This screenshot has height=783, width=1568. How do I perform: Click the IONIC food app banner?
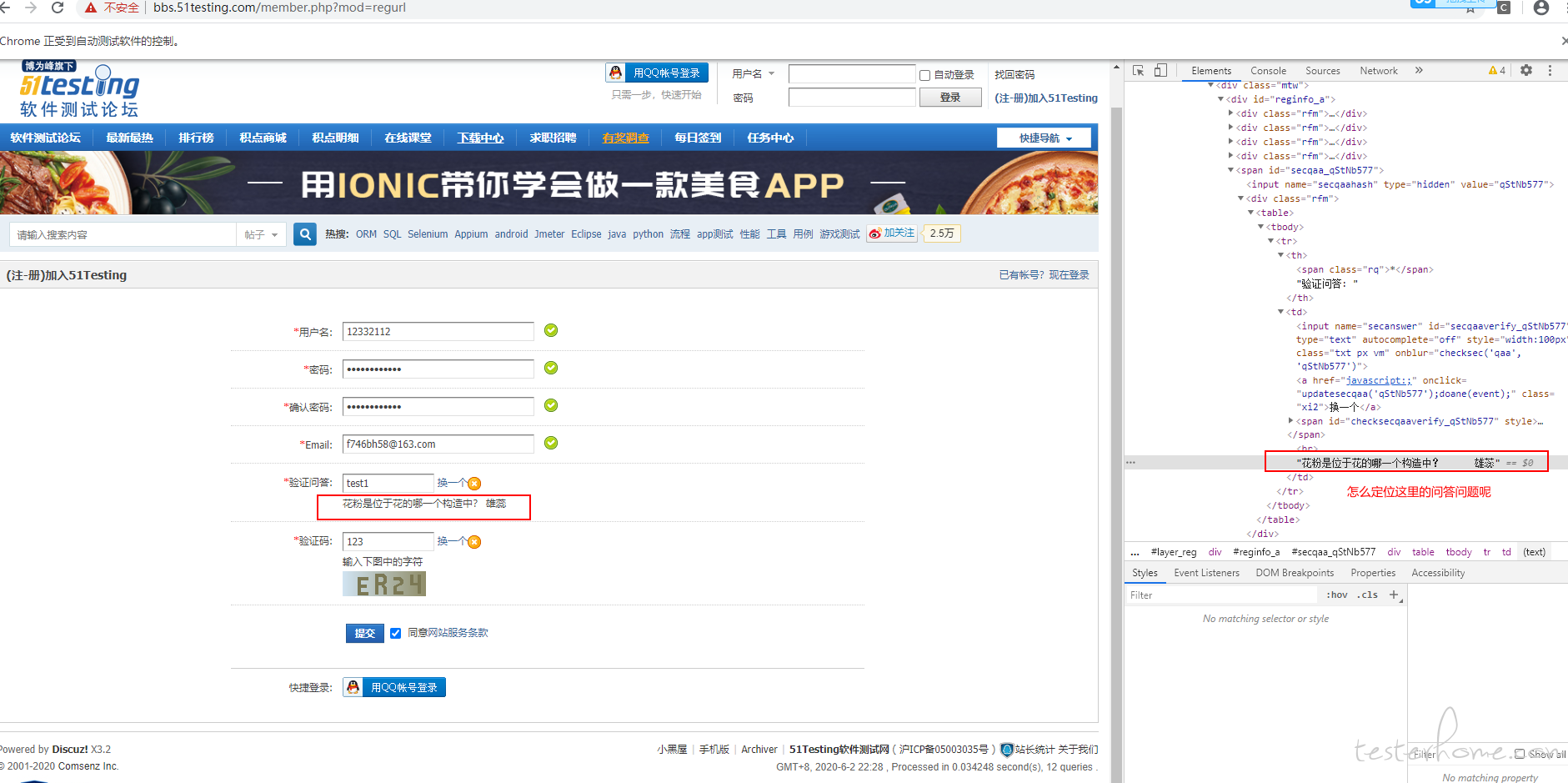coord(549,183)
